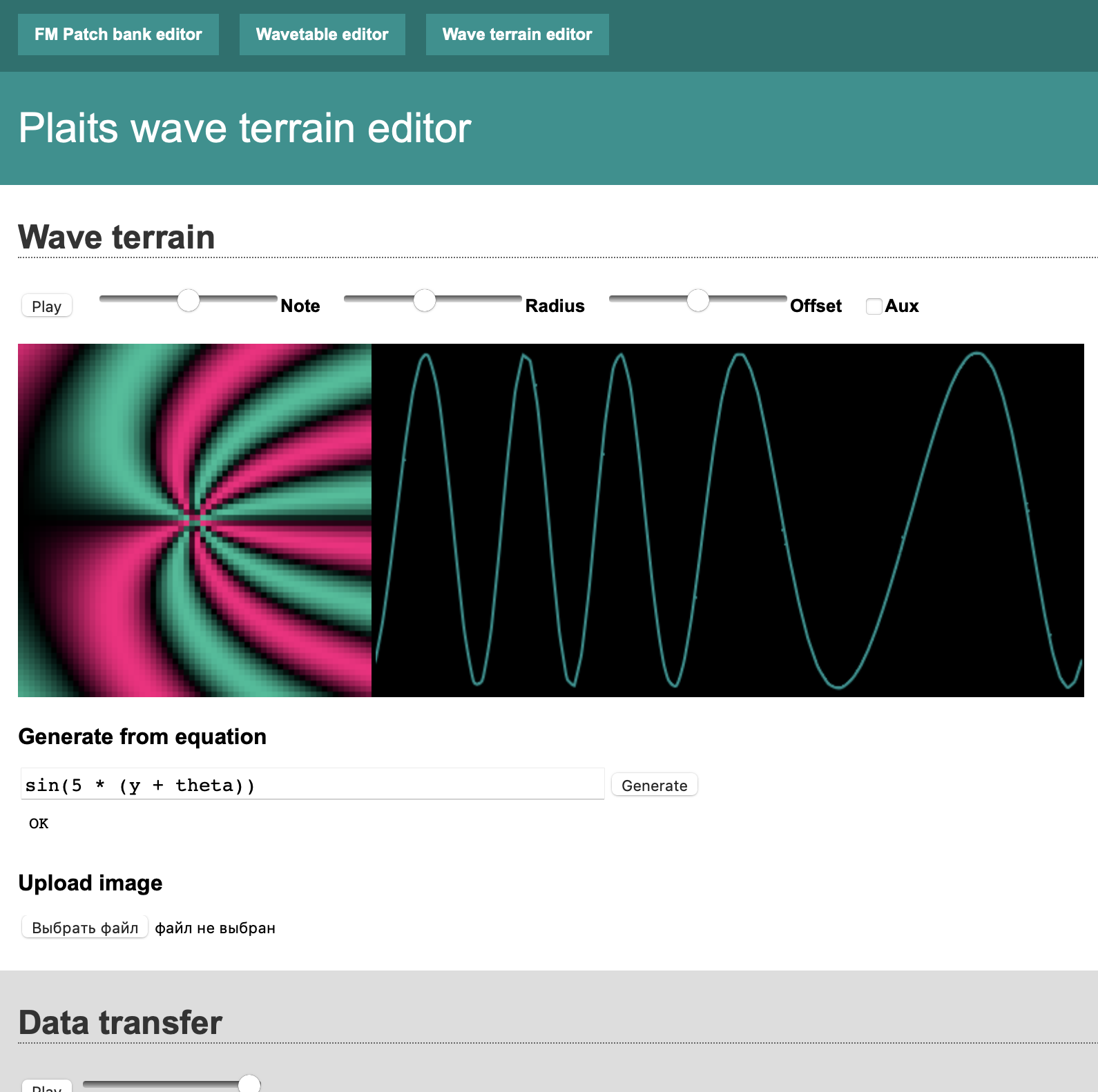
Task: Switch to the Wavetable editor tab
Action: point(322,35)
